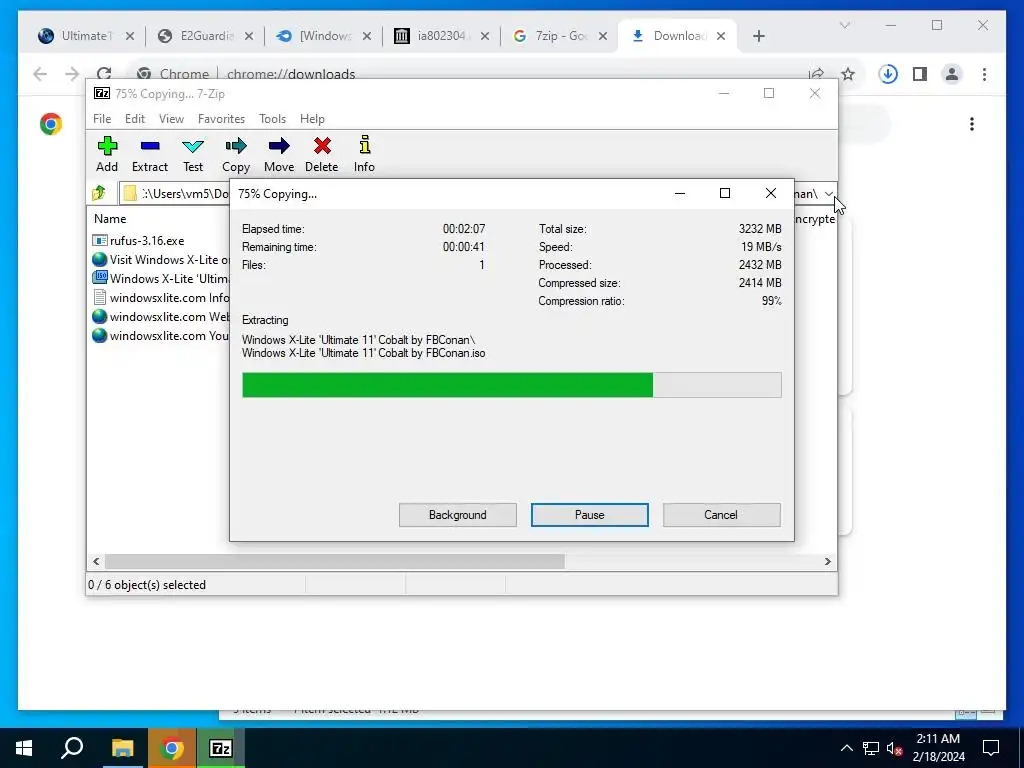The height and width of the screenshot is (768, 1024).
Task: Minimize the copying progress dialog
Action: click(x=680, y=193)
